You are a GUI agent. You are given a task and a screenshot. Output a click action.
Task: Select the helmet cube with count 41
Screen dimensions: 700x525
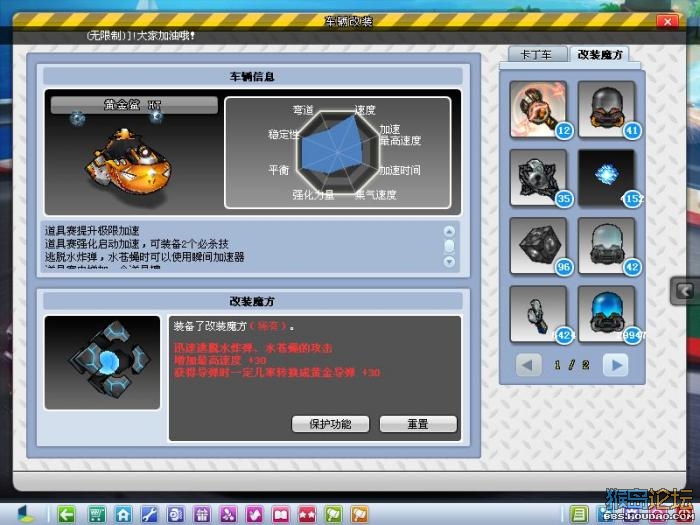[x=607, y=109]
